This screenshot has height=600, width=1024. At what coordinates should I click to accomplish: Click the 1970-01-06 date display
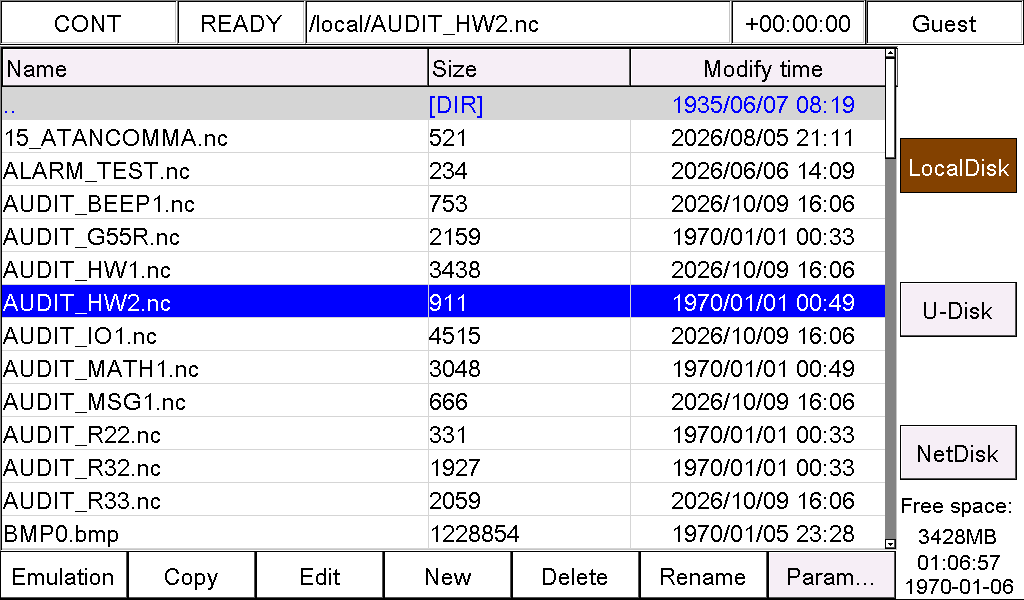[x=958, y=586]
